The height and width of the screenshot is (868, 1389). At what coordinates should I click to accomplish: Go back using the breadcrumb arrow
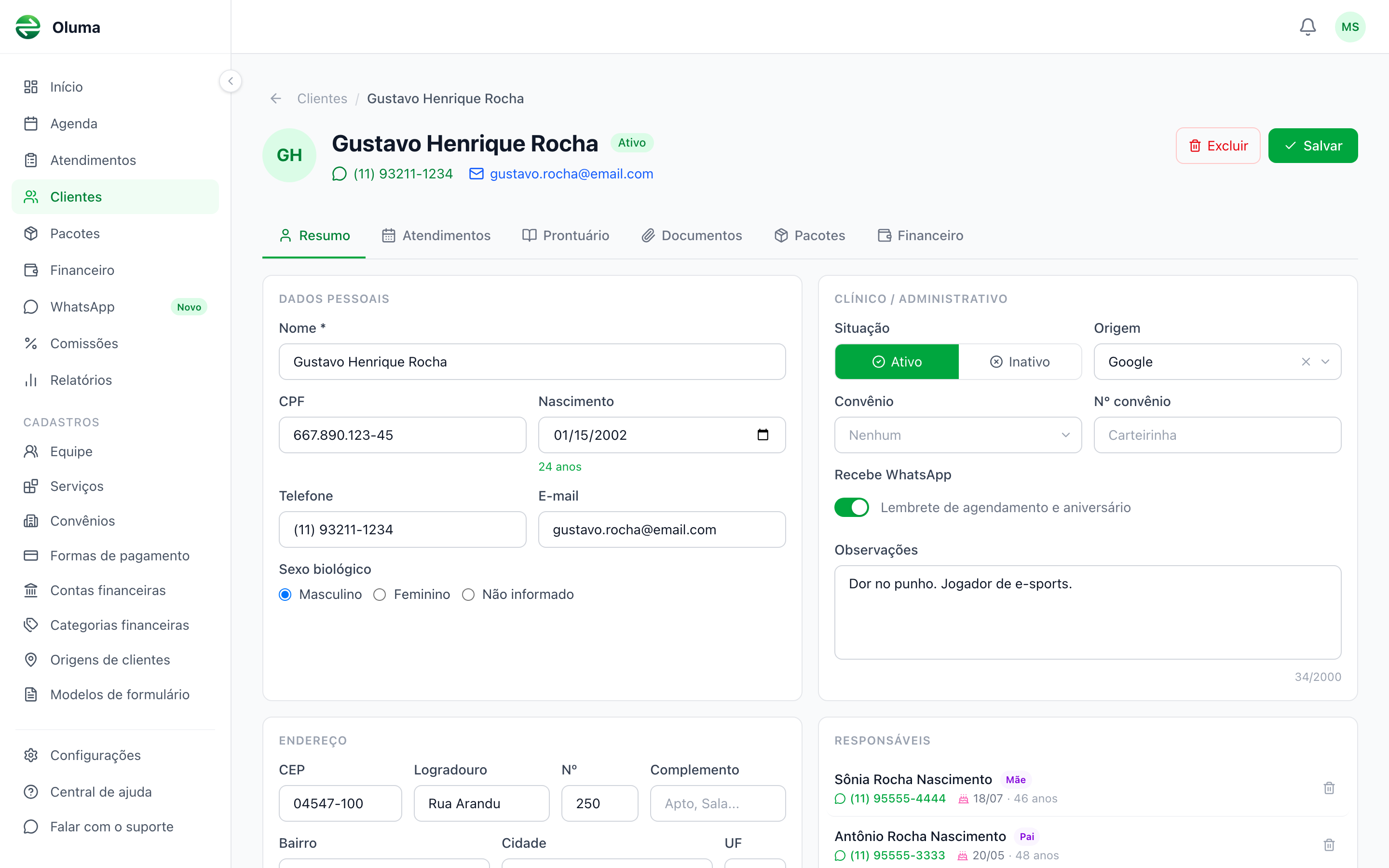click(x=276, y=99)
